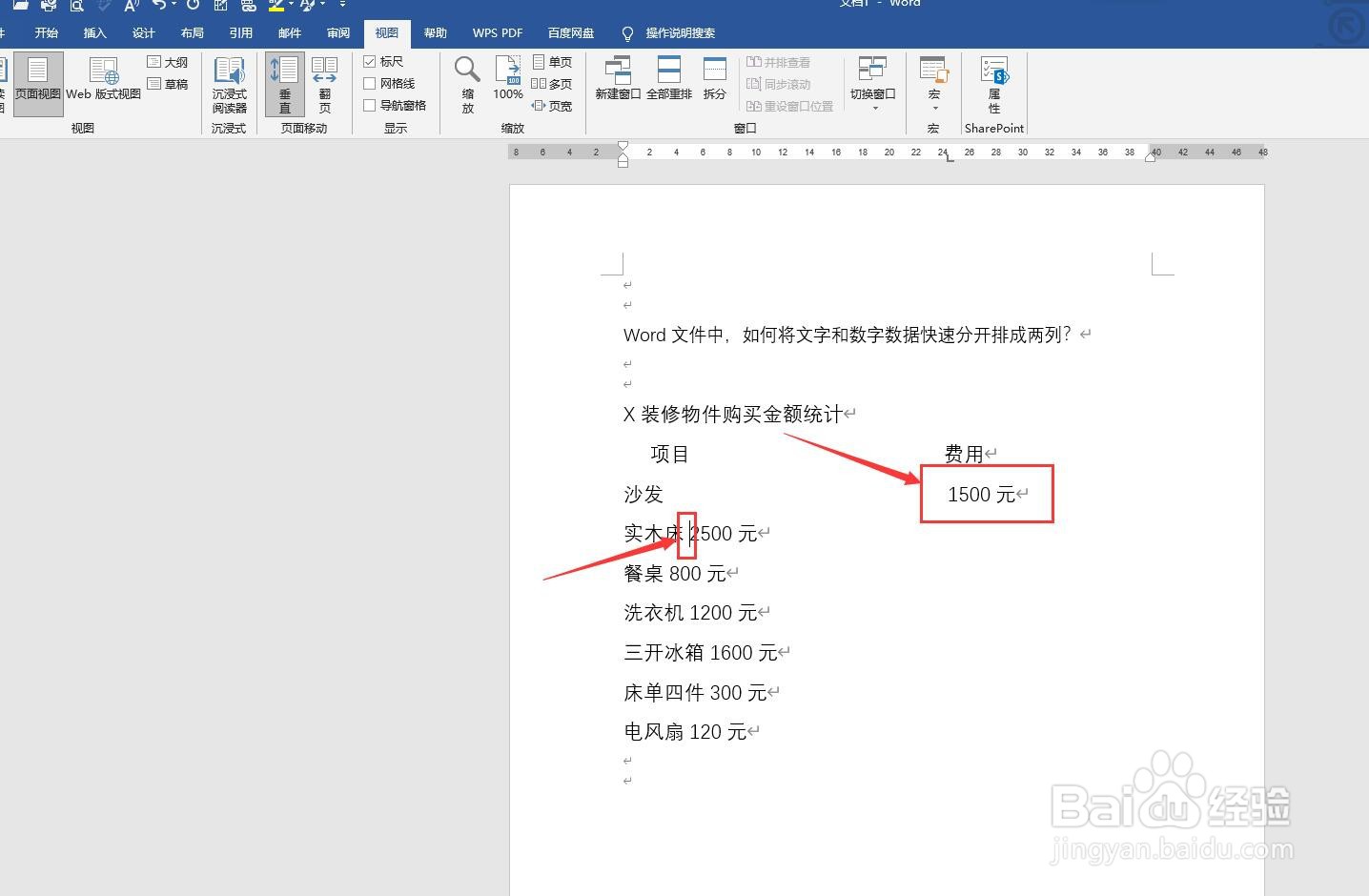The height and width of the screenshot is (896, 1369).
Task: Enable the 导航窗格 navigation pane checkbox
Action: coord(370,105)
